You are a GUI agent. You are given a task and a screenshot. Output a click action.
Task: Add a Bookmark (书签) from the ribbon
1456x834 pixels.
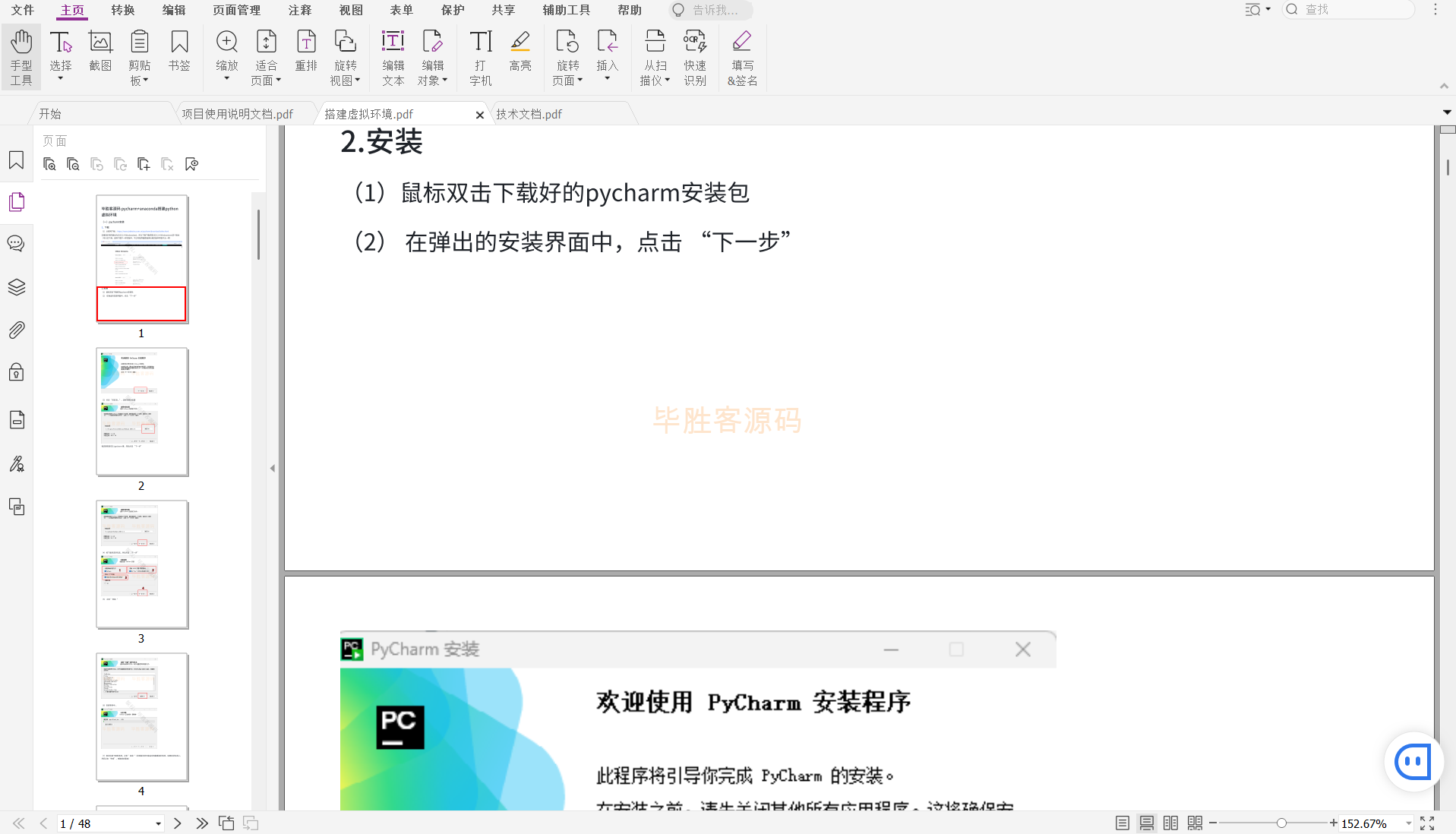tap(179, 50)
